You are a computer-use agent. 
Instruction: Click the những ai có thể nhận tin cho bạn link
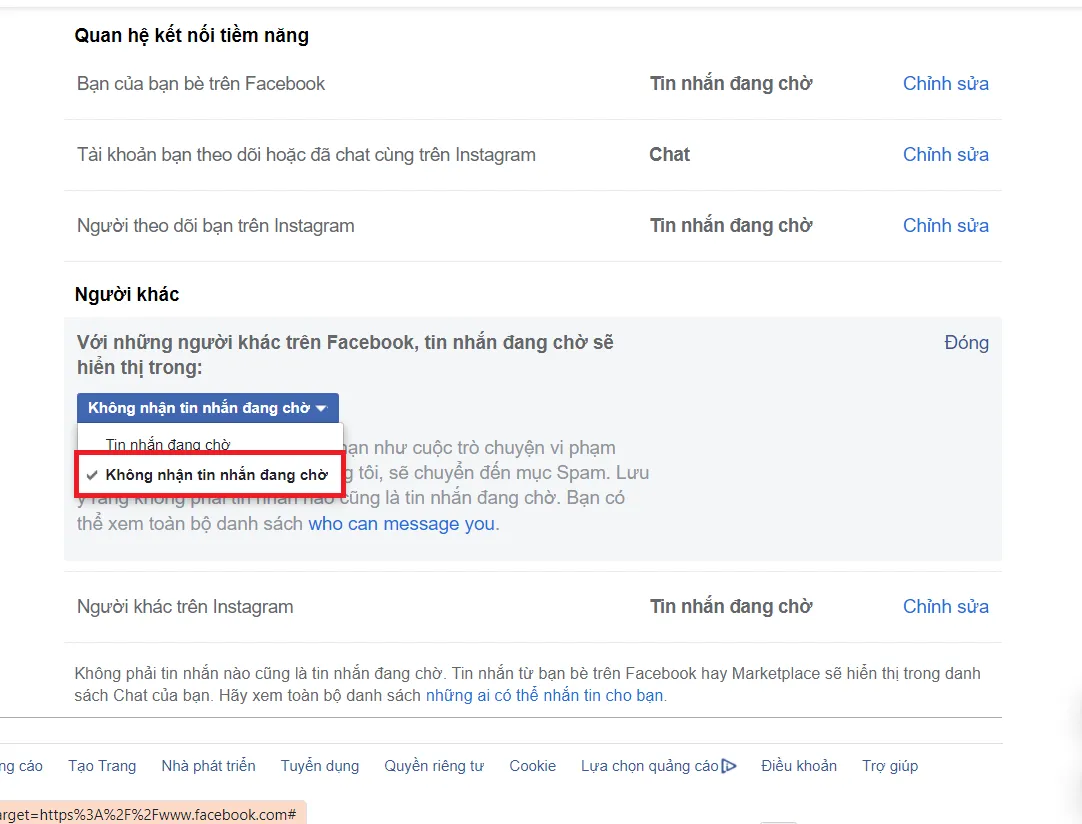pyautogui.click(x=548, y=695)
